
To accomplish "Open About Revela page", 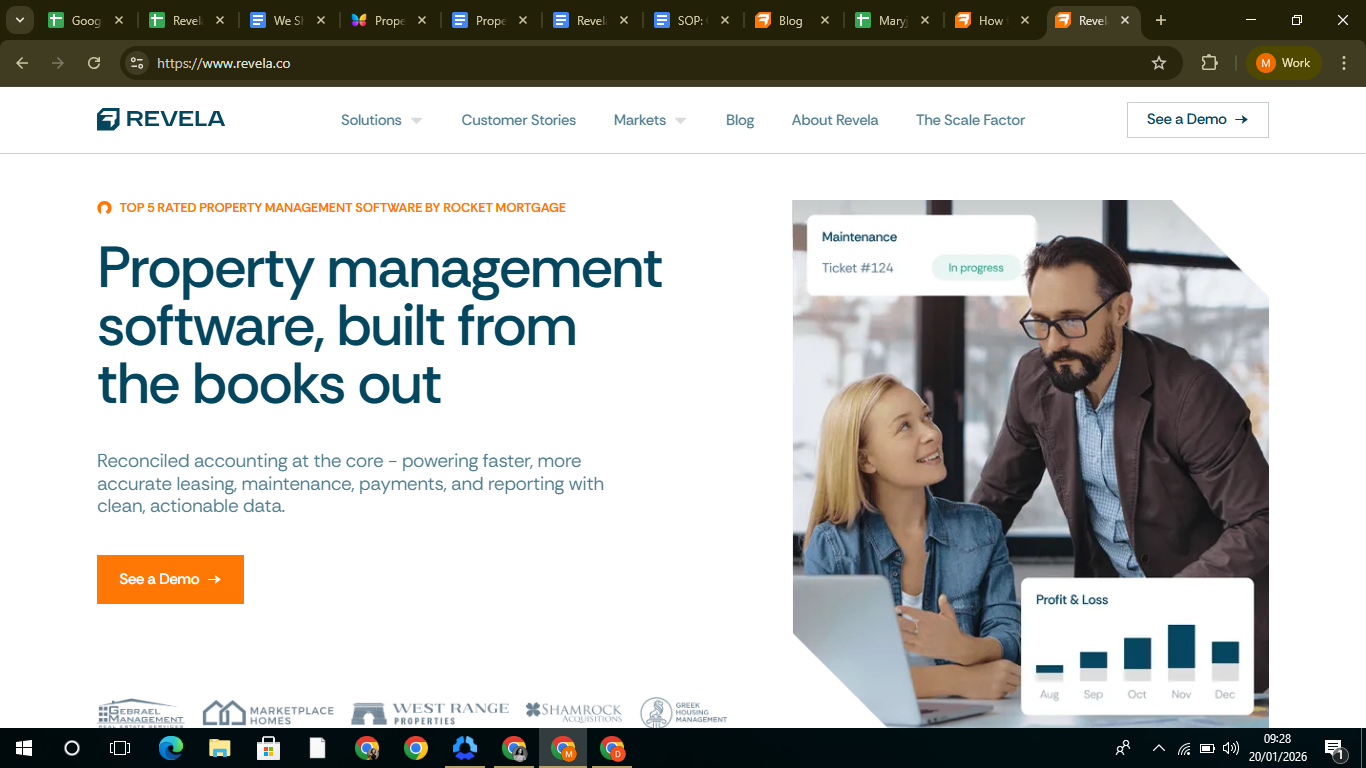I will (x=835, y=120).
